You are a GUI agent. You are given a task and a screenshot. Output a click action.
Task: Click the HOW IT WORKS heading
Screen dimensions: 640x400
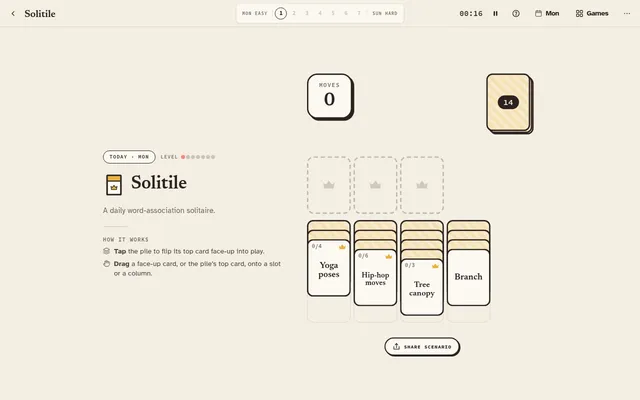coord(126,240)
